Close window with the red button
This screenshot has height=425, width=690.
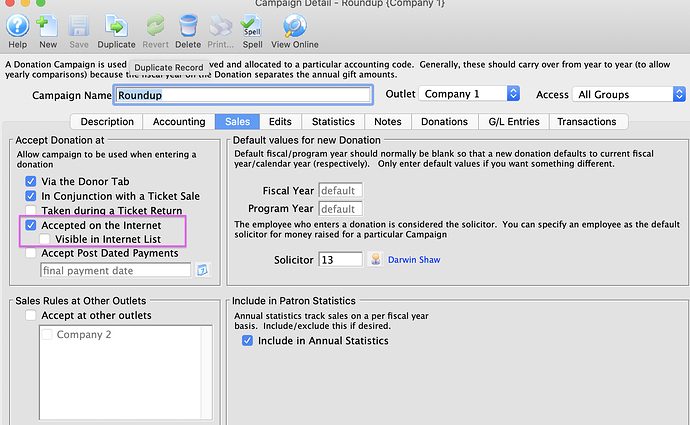[x=9, y=2]
